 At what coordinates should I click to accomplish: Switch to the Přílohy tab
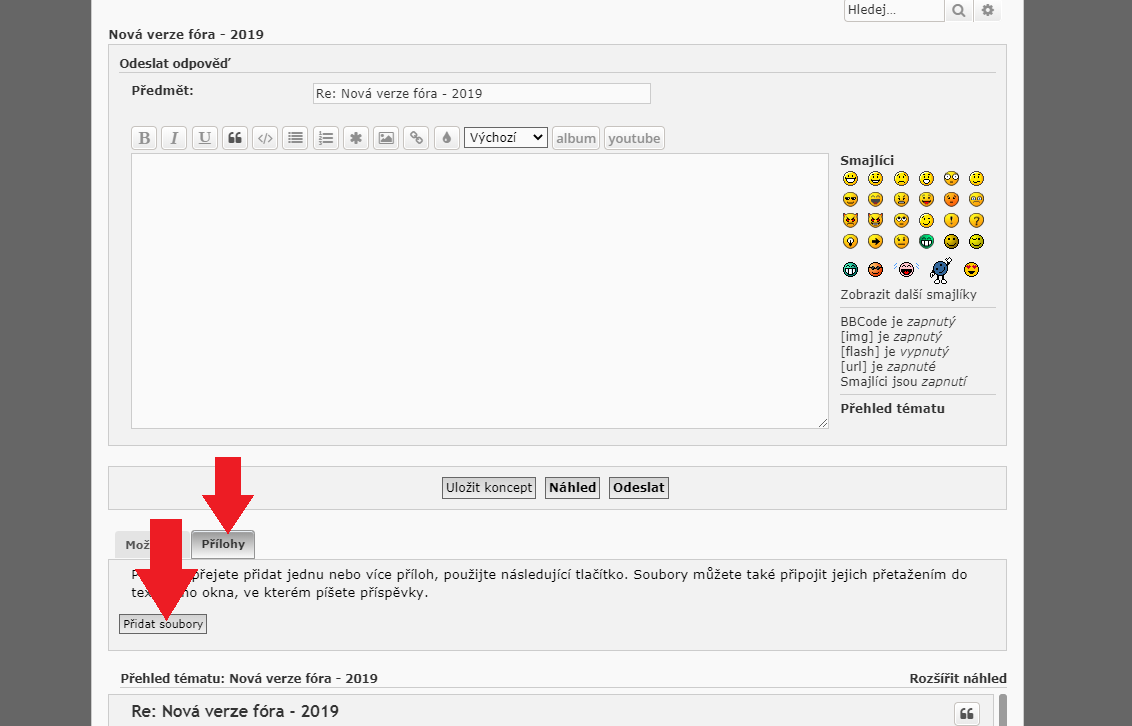pyautogui.click(x=223, y=544)
